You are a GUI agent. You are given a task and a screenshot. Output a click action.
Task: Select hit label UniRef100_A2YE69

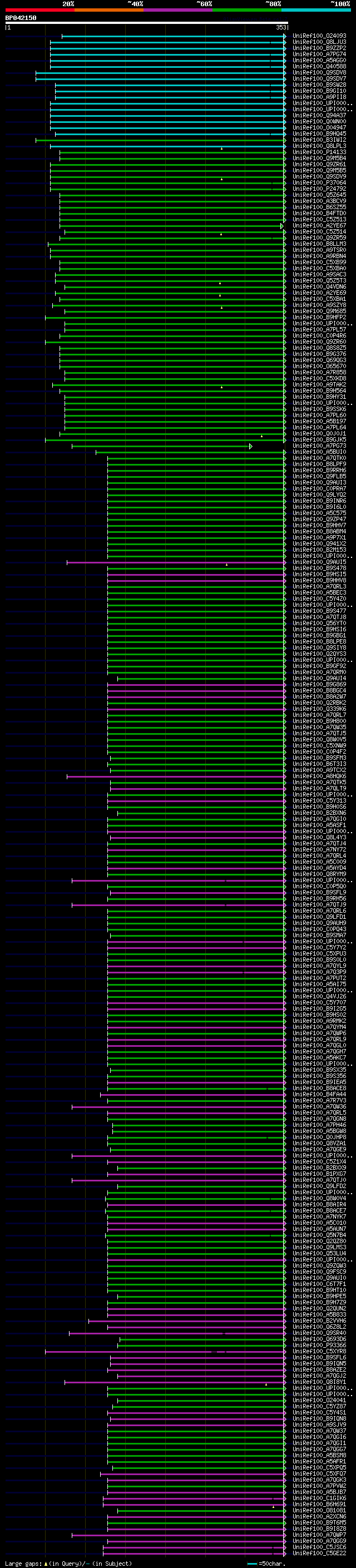point(319,293)
